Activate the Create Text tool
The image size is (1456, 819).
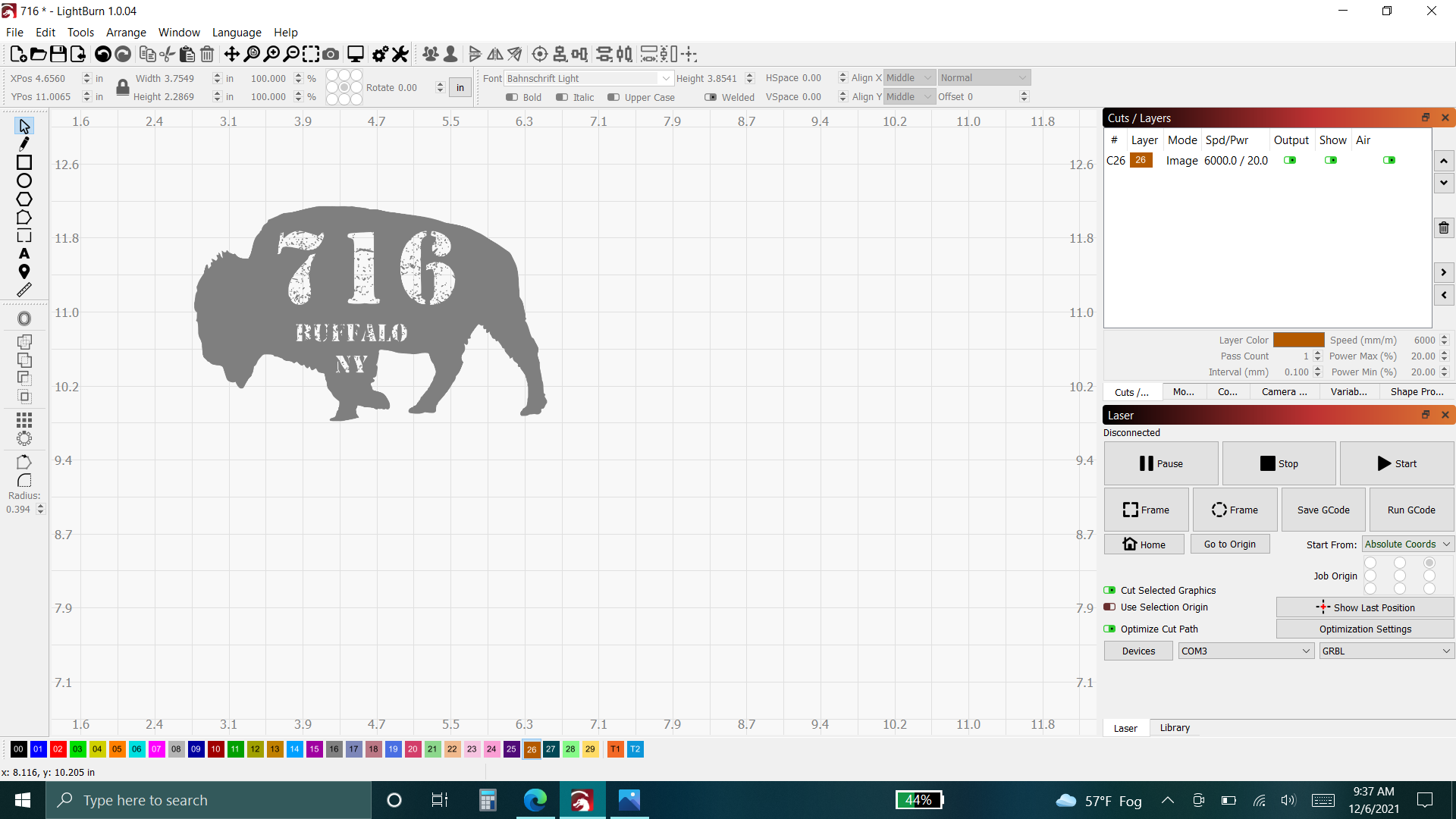coord(24,253)
